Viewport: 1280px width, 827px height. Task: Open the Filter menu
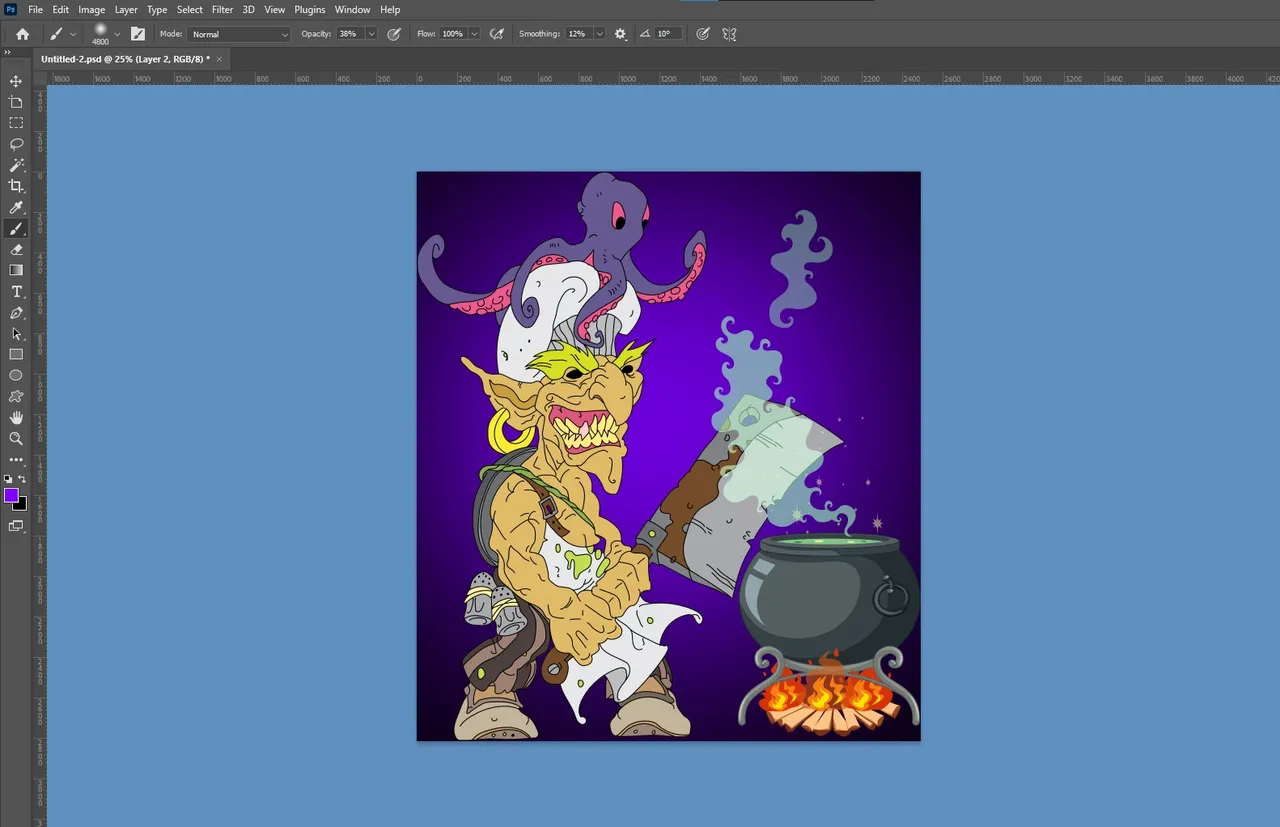(x=222, y=10)
